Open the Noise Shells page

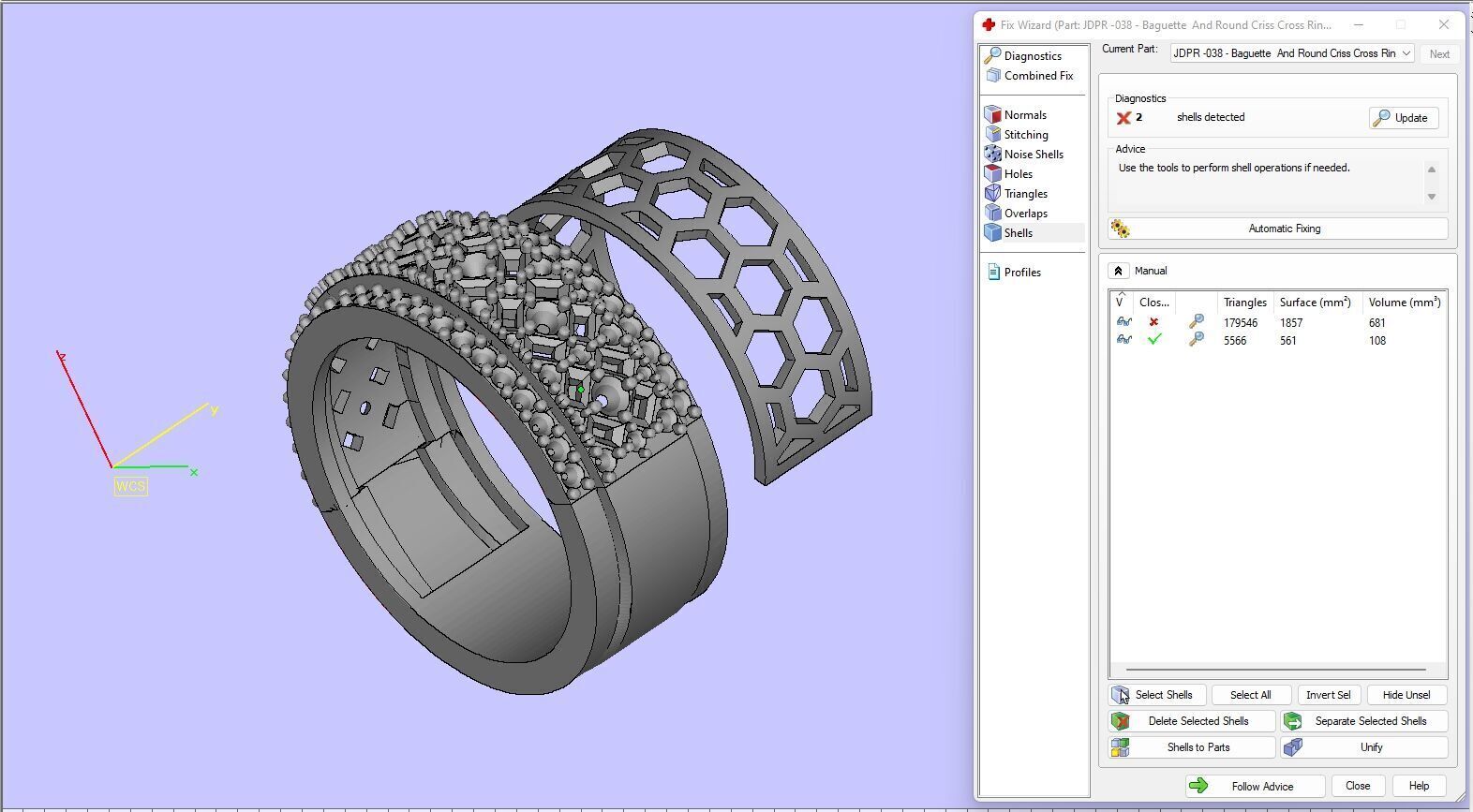[1034, 155]
